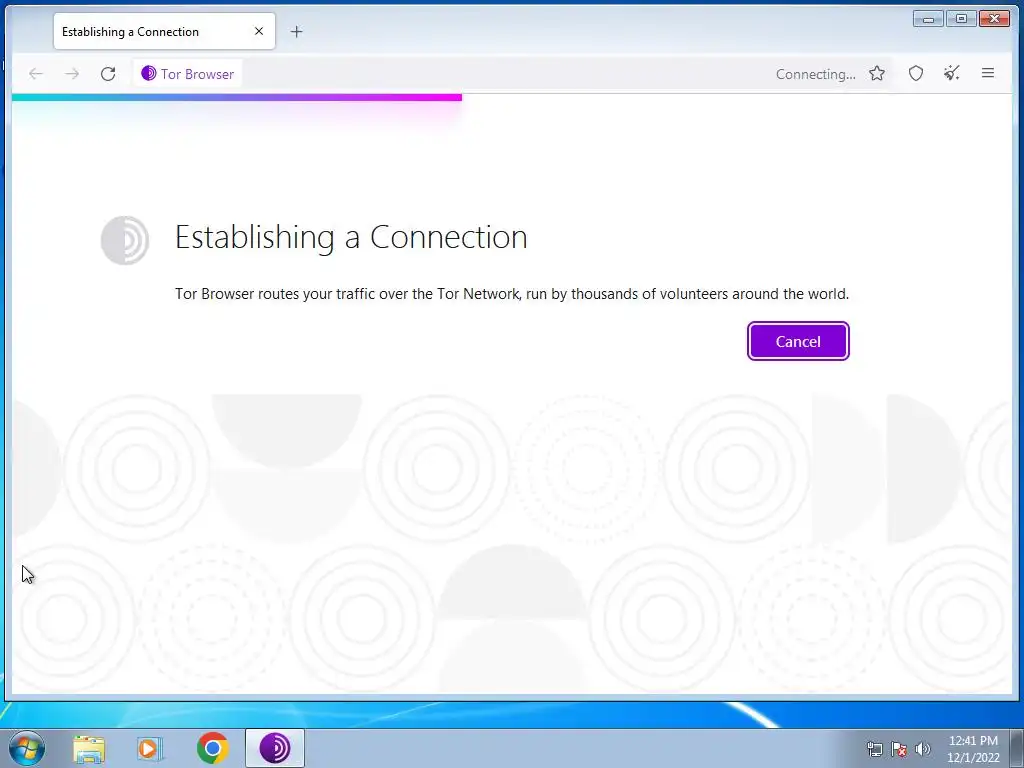
Task: Click the Forward navigation arrow
Action: click(x=72, y=74)
